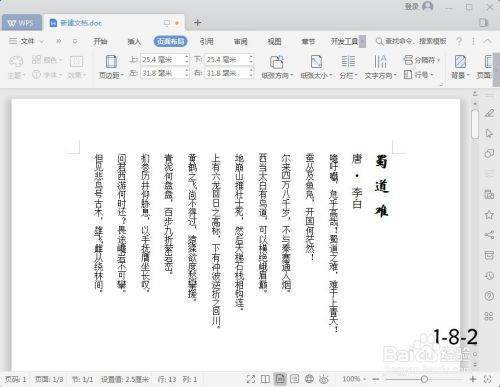This screenshot has width=500, height=387.
Task: Open the 背景 page background dropdown
Action: point(460,67)
